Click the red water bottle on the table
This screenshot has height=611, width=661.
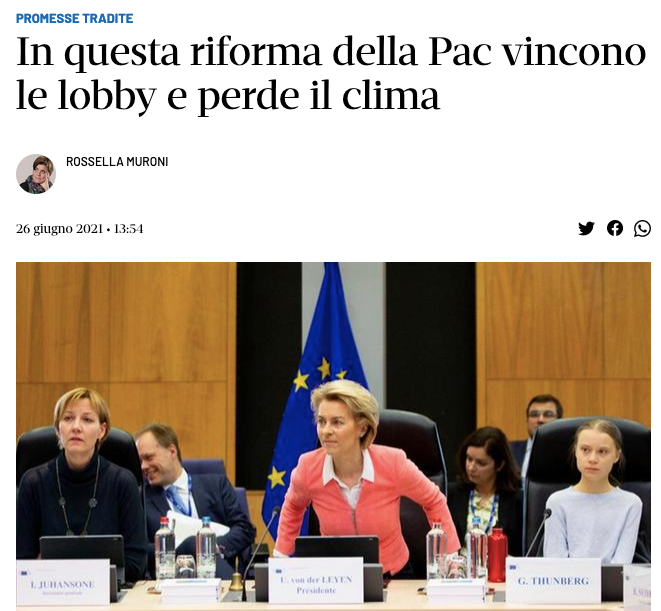(x=497, y=555)
